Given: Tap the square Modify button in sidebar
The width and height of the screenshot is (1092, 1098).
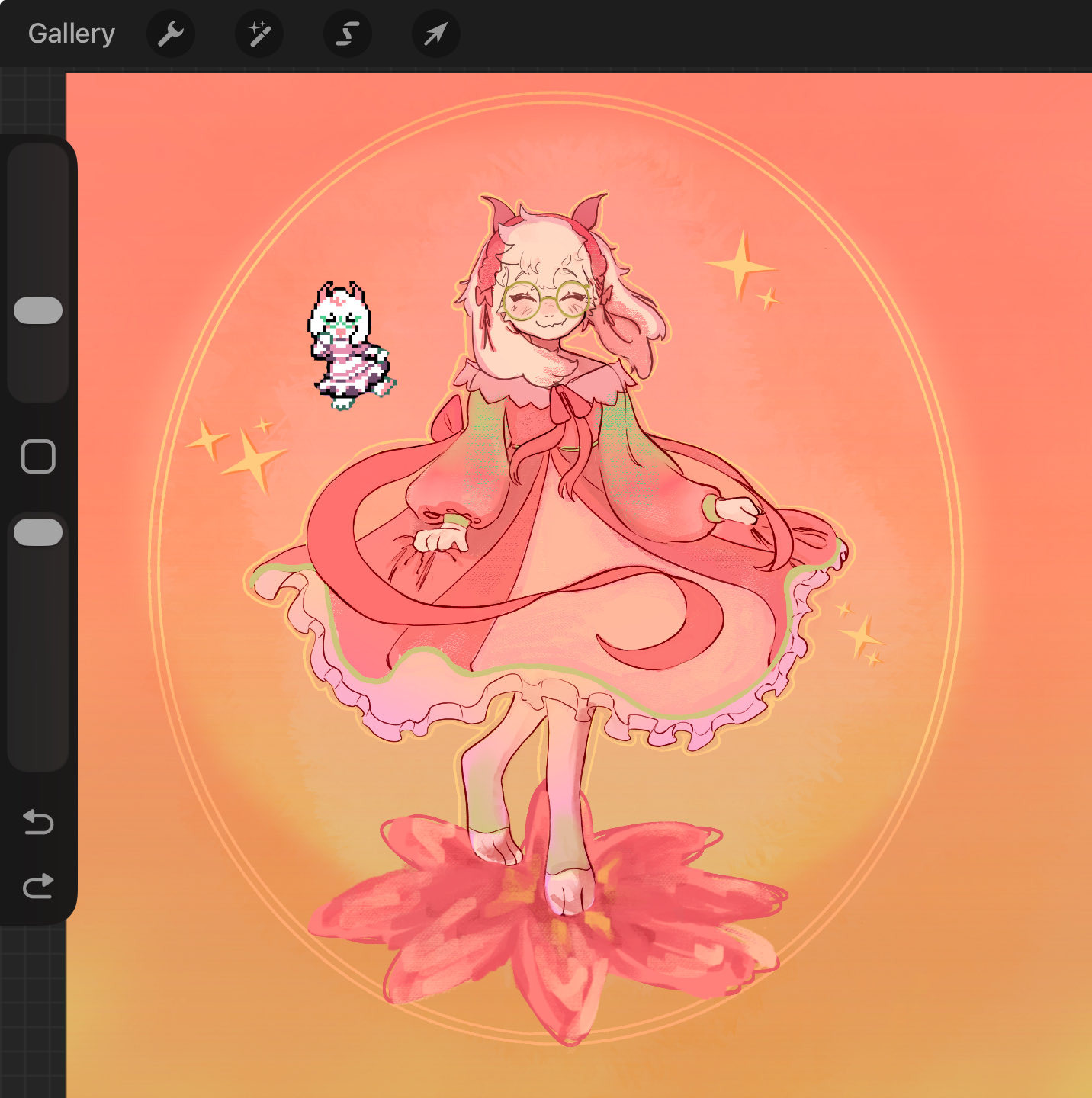Looking at the screenshot, I should tap(38, 457).
